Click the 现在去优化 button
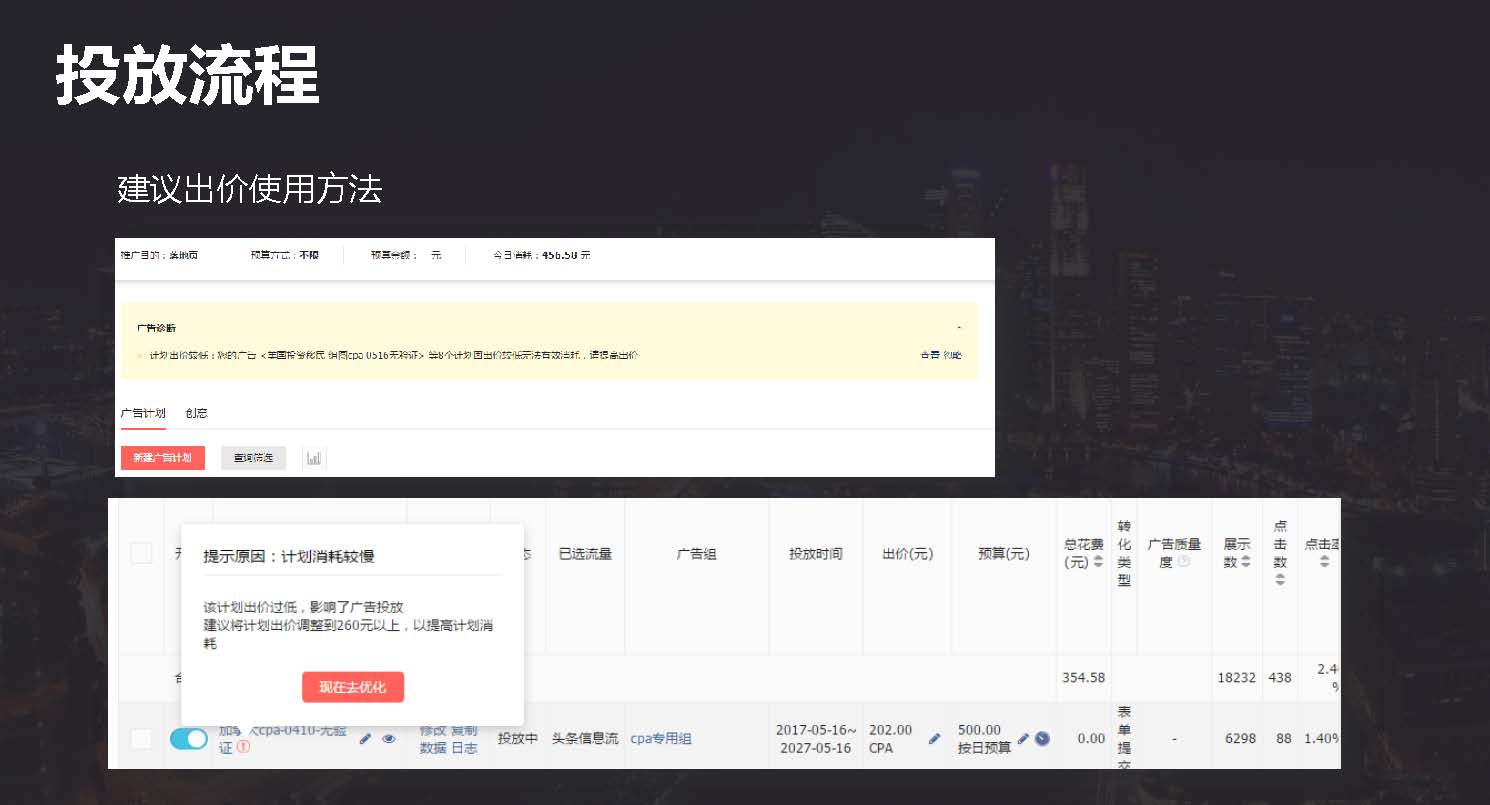This screenshot has width=1490, height=805. [353, 687]
